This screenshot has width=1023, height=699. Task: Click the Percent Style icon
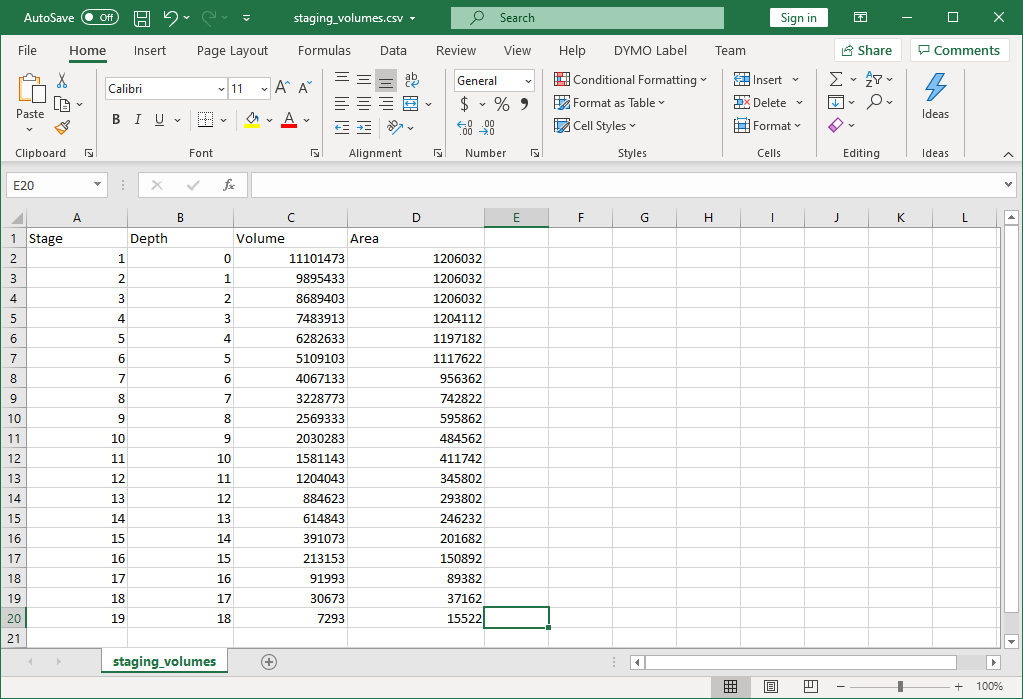tap(501, 103)
